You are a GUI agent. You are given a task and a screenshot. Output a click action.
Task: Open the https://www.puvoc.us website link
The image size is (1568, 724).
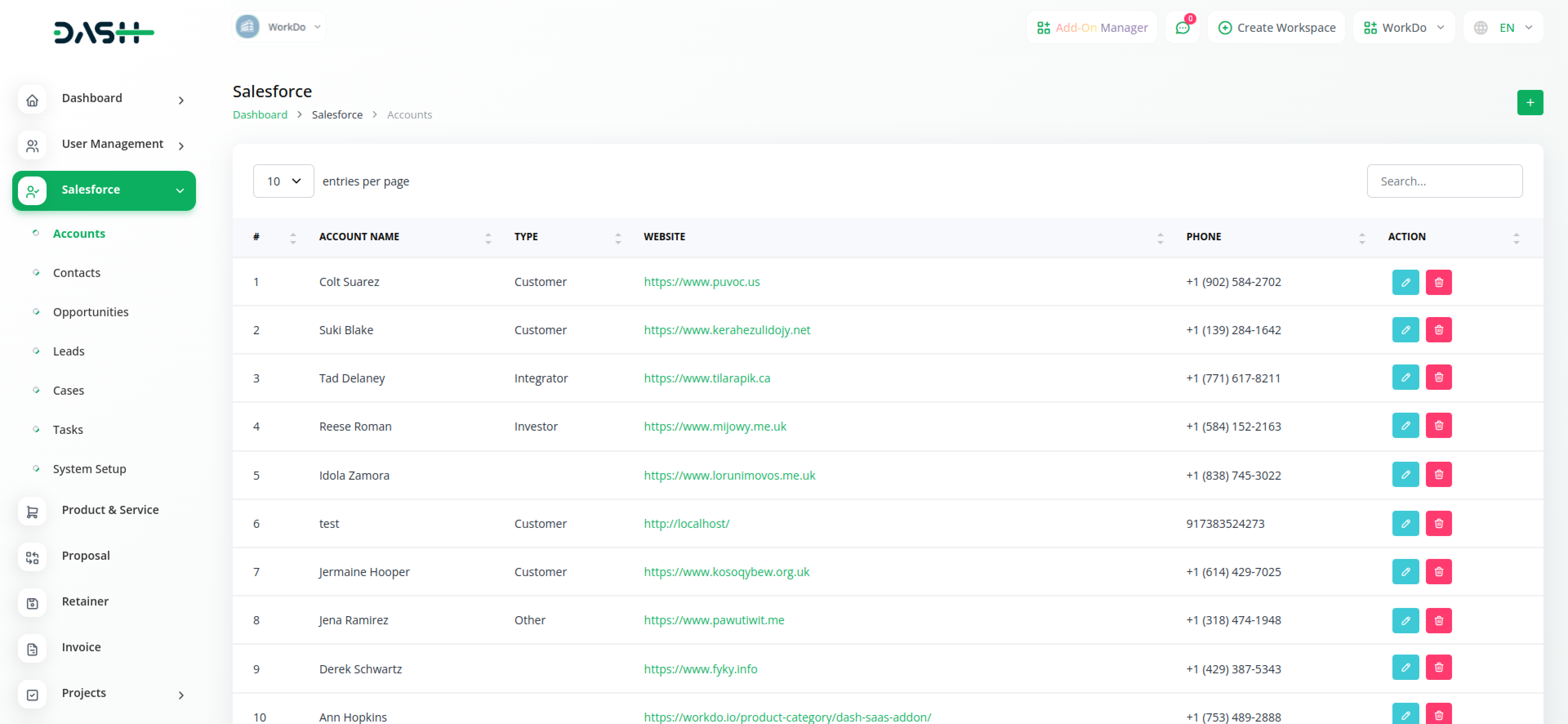[x=701, y=282]
